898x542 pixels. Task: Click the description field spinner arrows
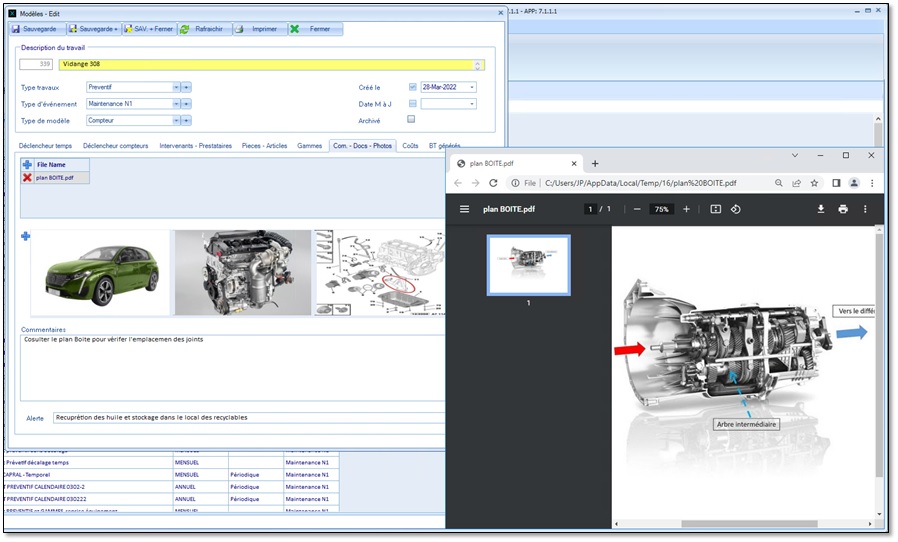tap(478, 65)
